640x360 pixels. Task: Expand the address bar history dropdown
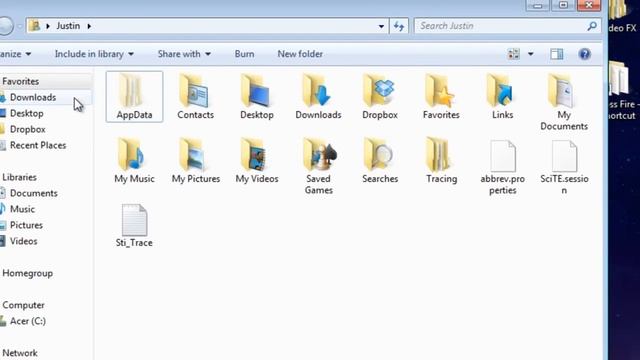(381, 27)
